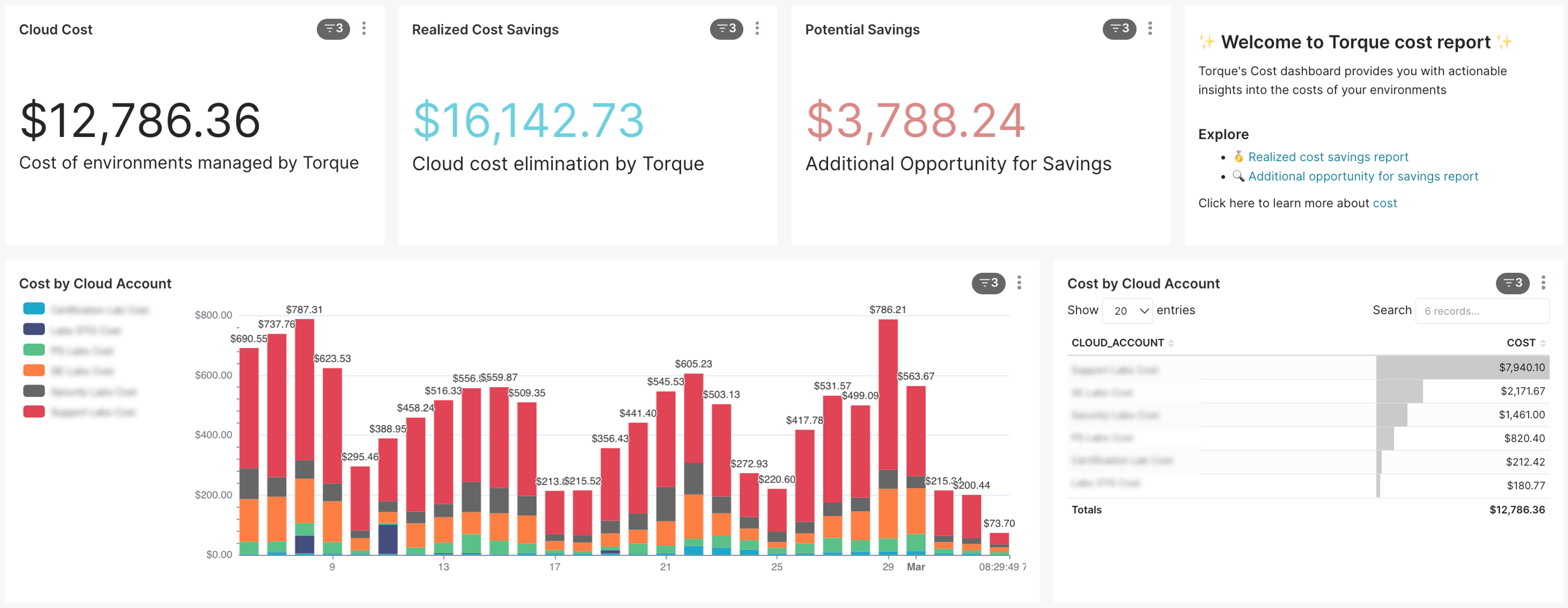Click the red legend color swatch
1568x608 pixels.
click(34, 412)
